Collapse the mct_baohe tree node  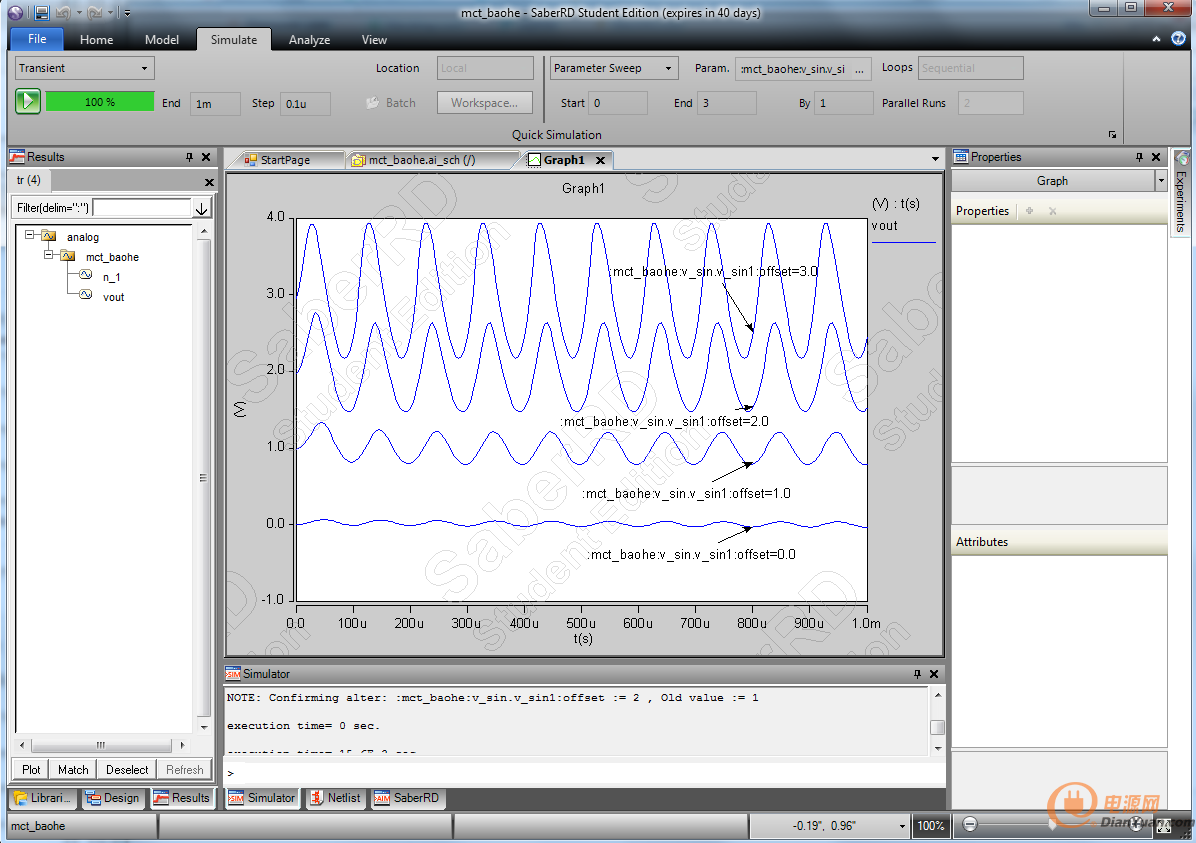click(x=49, y=255)
